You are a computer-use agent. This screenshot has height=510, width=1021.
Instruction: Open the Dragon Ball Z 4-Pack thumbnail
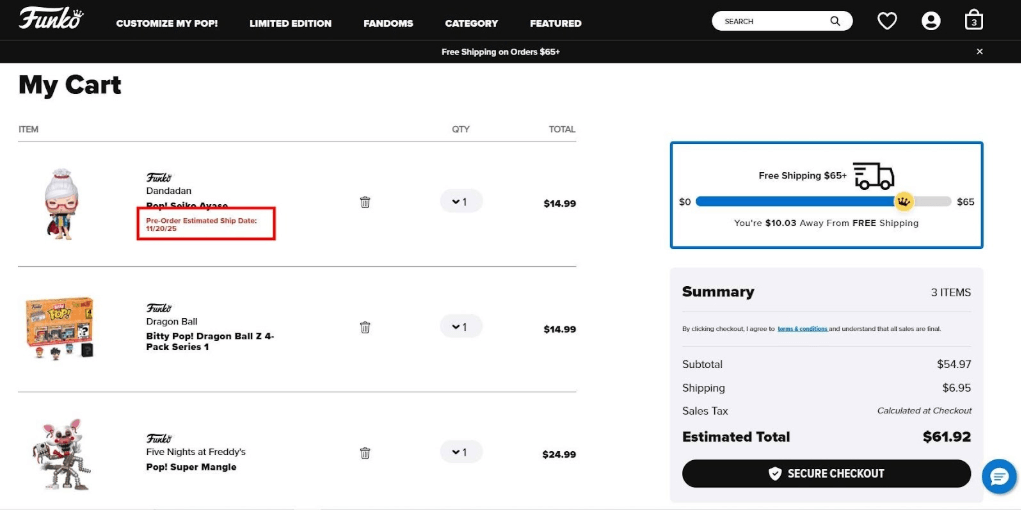point(59,329)
